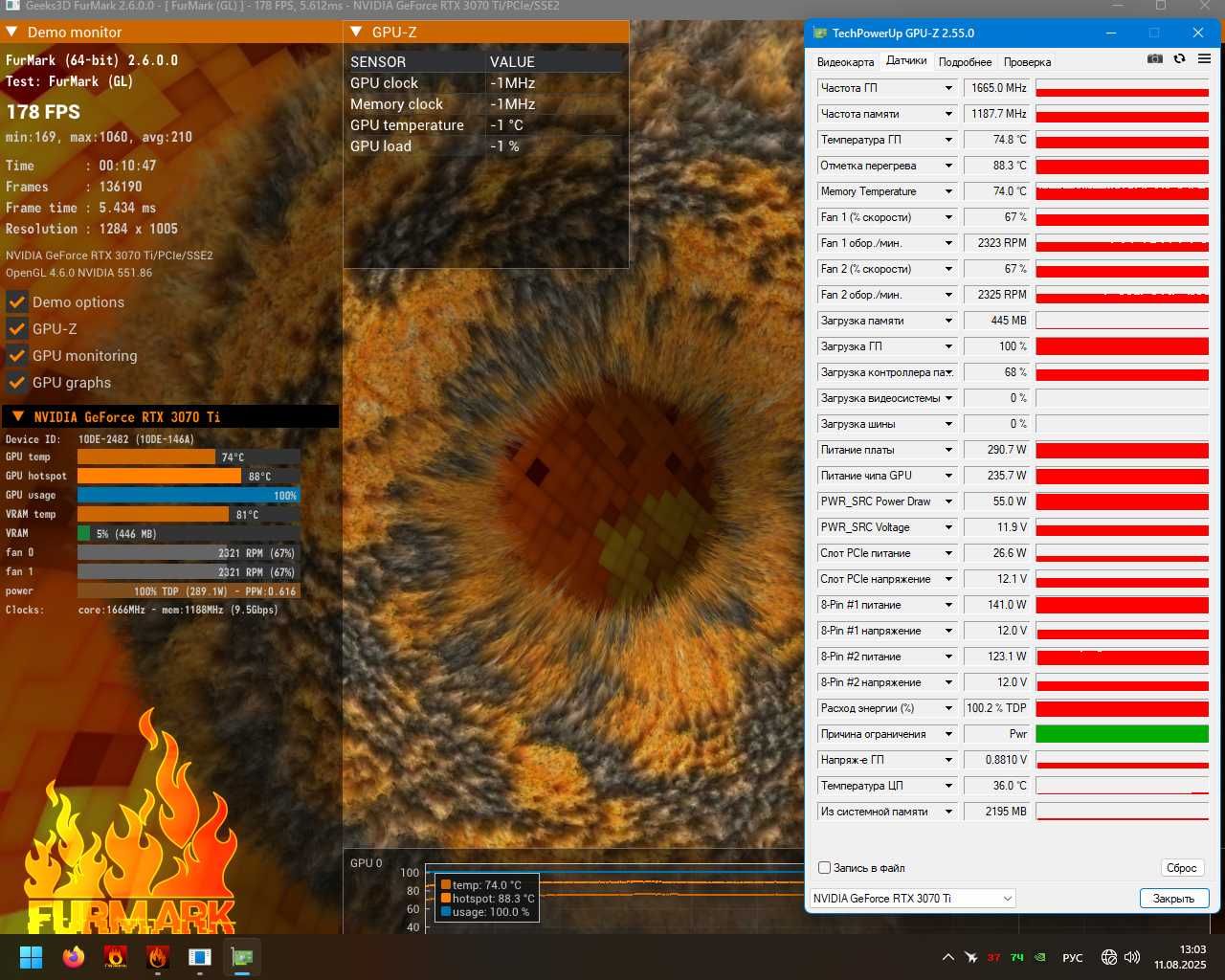Click the GPU-Z screenshot camera icon

coord(1155,59)
